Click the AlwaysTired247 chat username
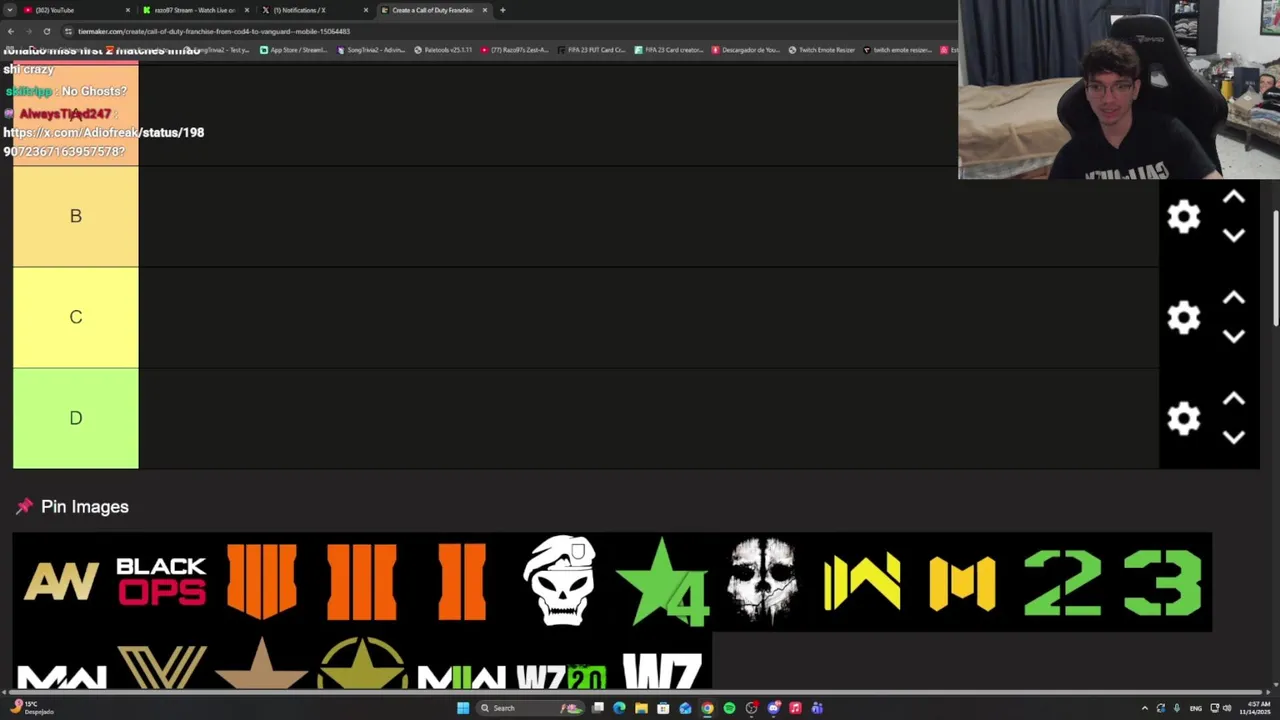 pos(65,114)
